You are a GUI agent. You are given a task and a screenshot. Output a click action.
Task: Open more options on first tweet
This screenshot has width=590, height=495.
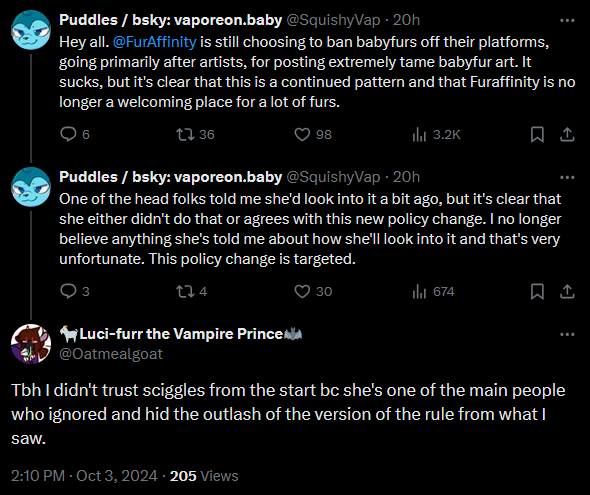[567, 20]
